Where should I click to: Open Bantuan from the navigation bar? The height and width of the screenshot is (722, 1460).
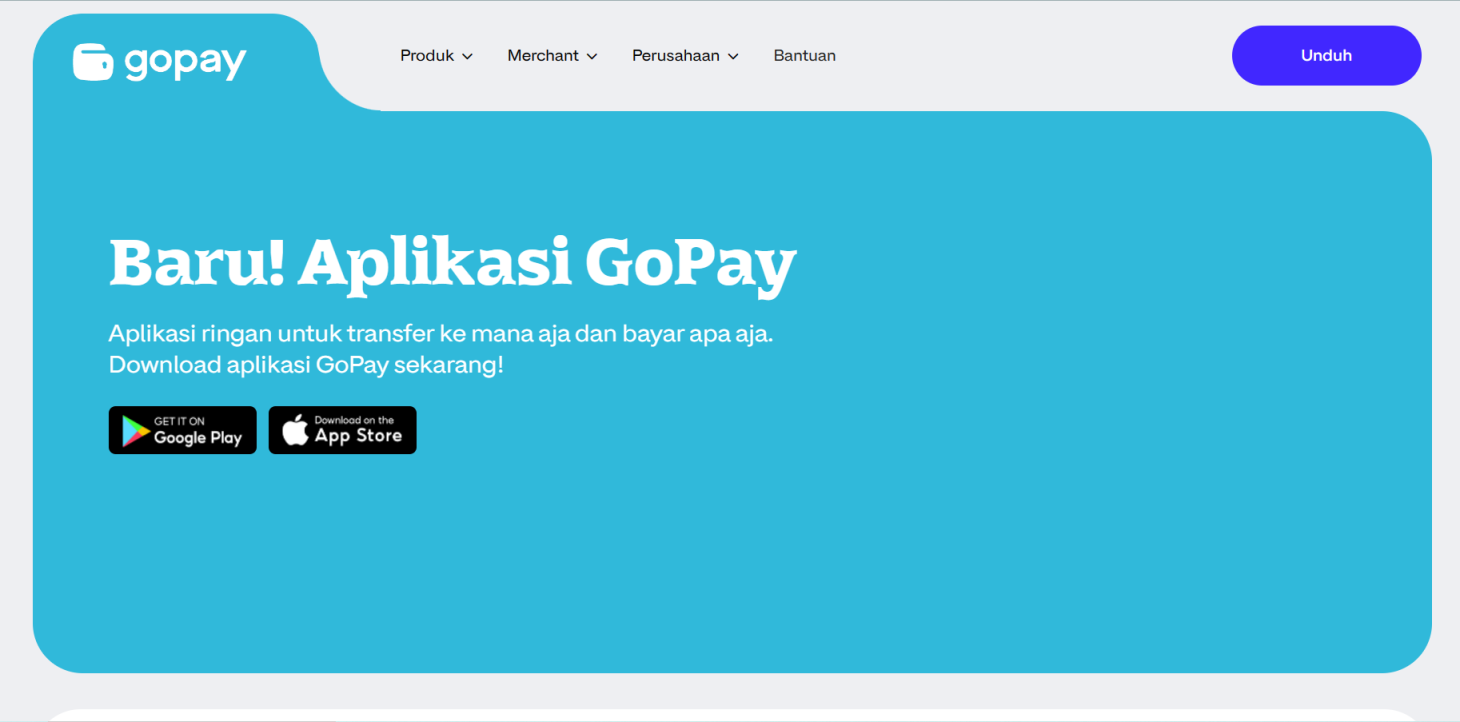tap(804, 56)
